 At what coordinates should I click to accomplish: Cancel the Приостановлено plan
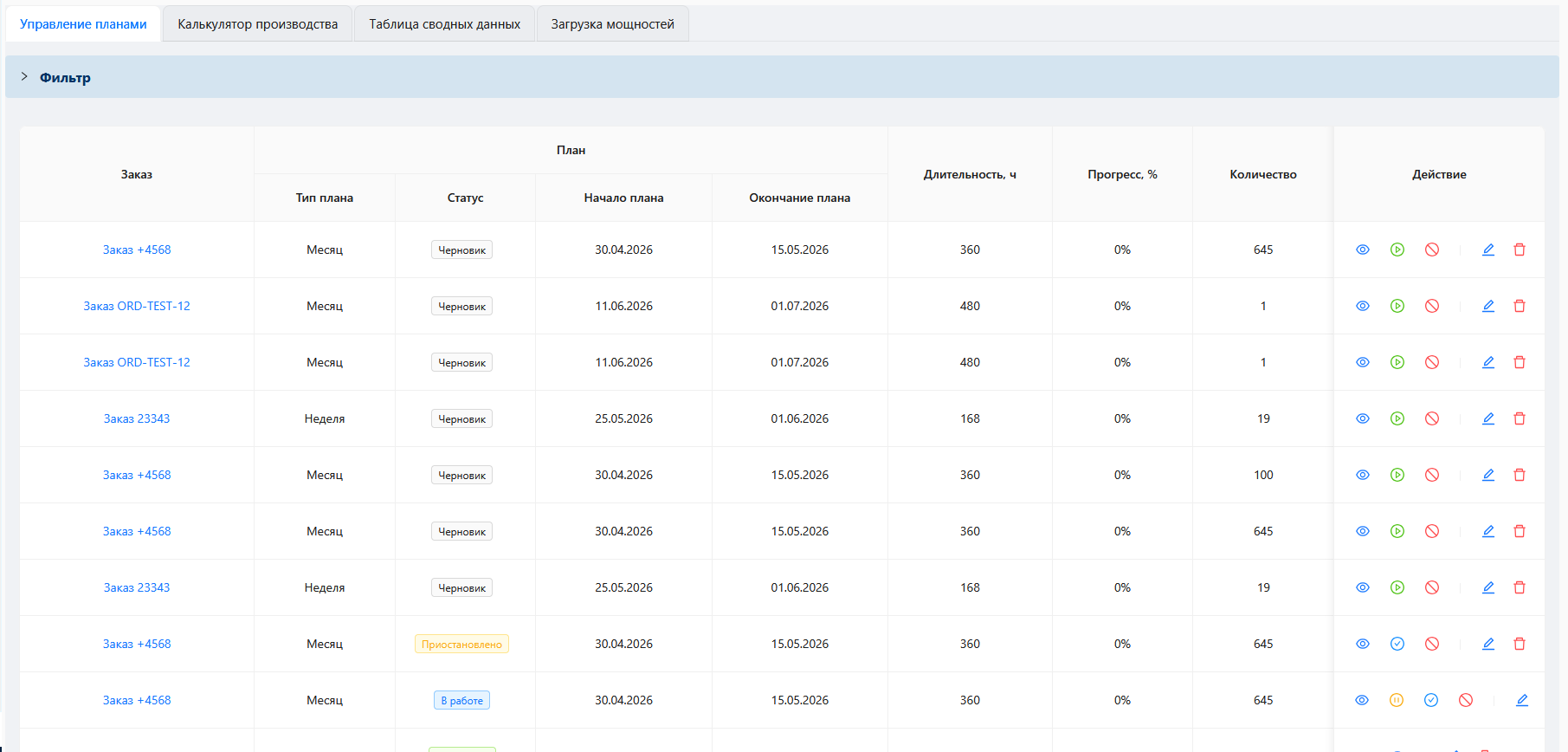click(x=1432, y=644)
